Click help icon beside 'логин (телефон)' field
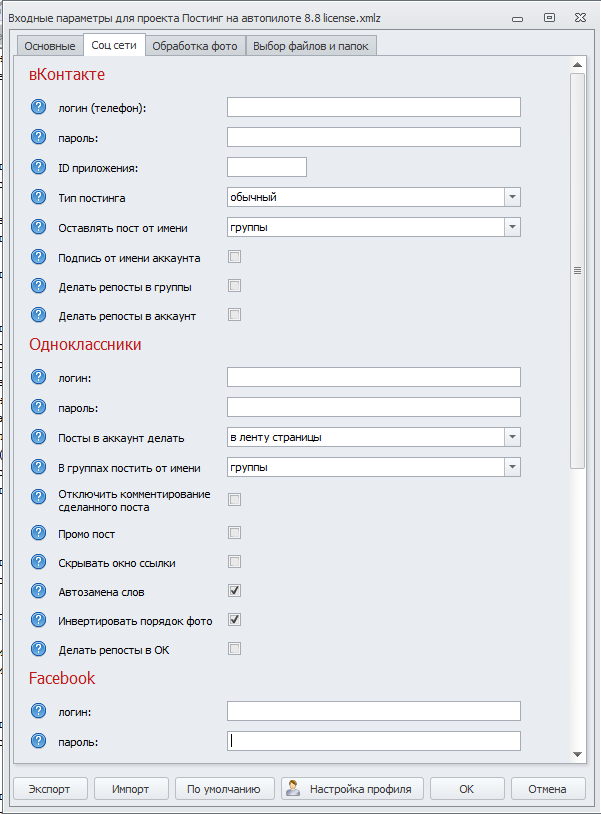Screen dimensions: 601x814 tap(39, 108)
